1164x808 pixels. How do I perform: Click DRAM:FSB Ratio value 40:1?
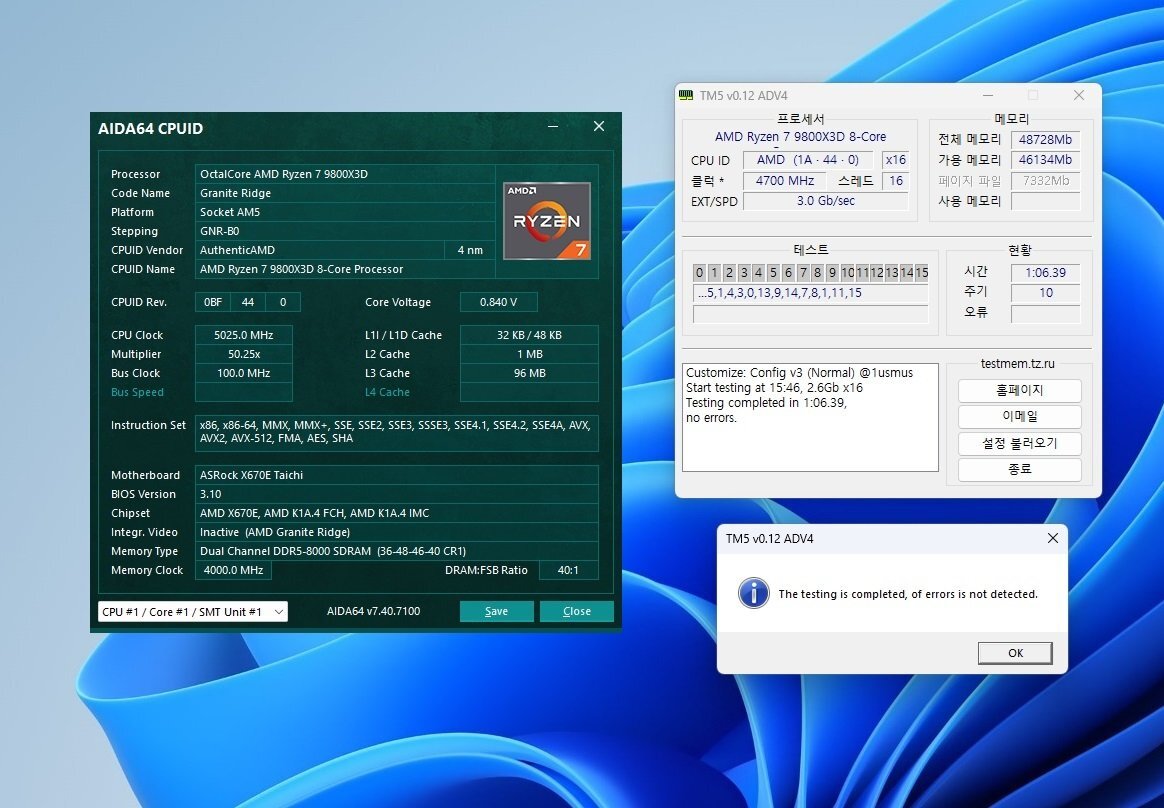point(568,570)
